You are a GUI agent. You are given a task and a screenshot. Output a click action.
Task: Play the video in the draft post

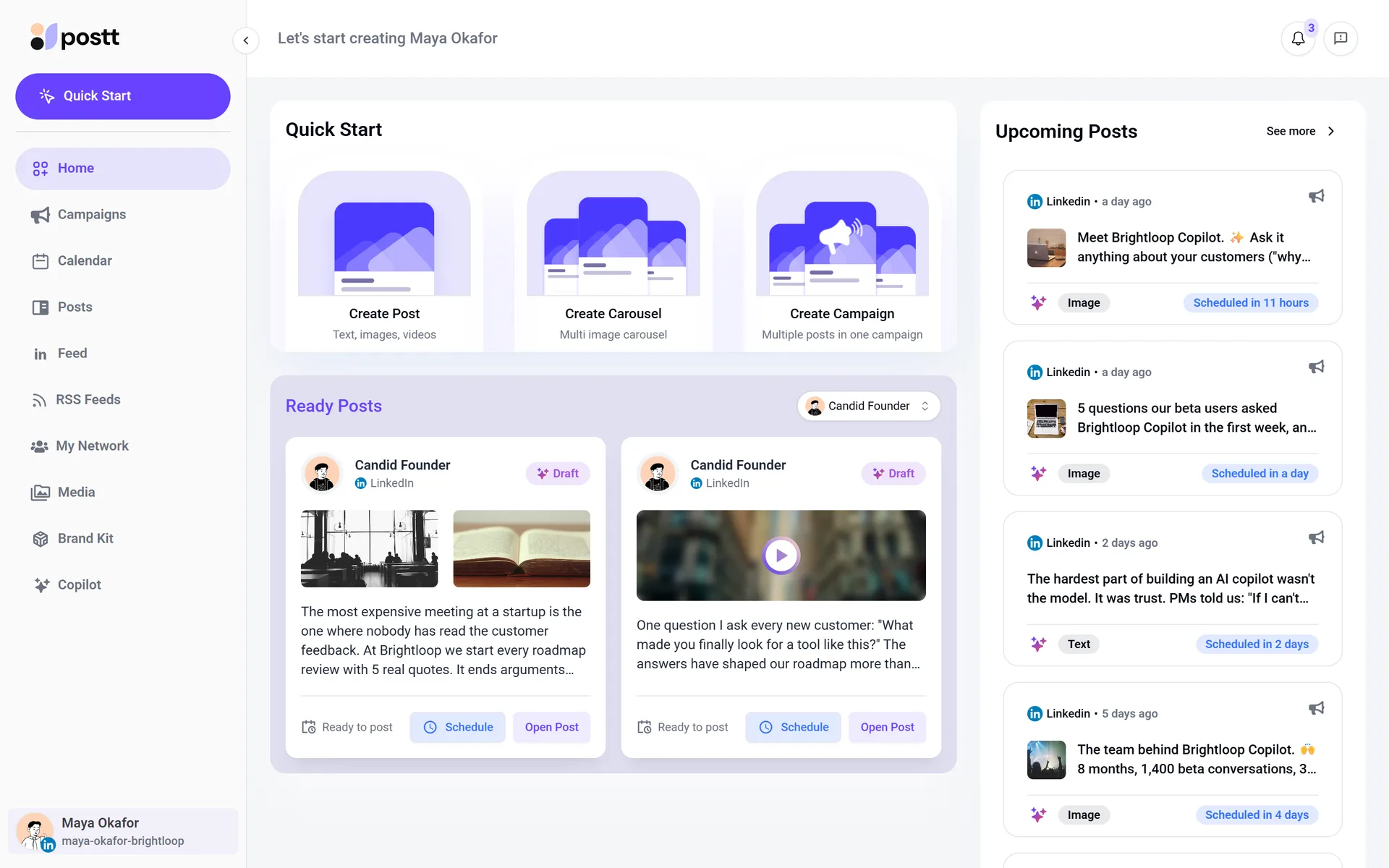[x=781, y=556]
